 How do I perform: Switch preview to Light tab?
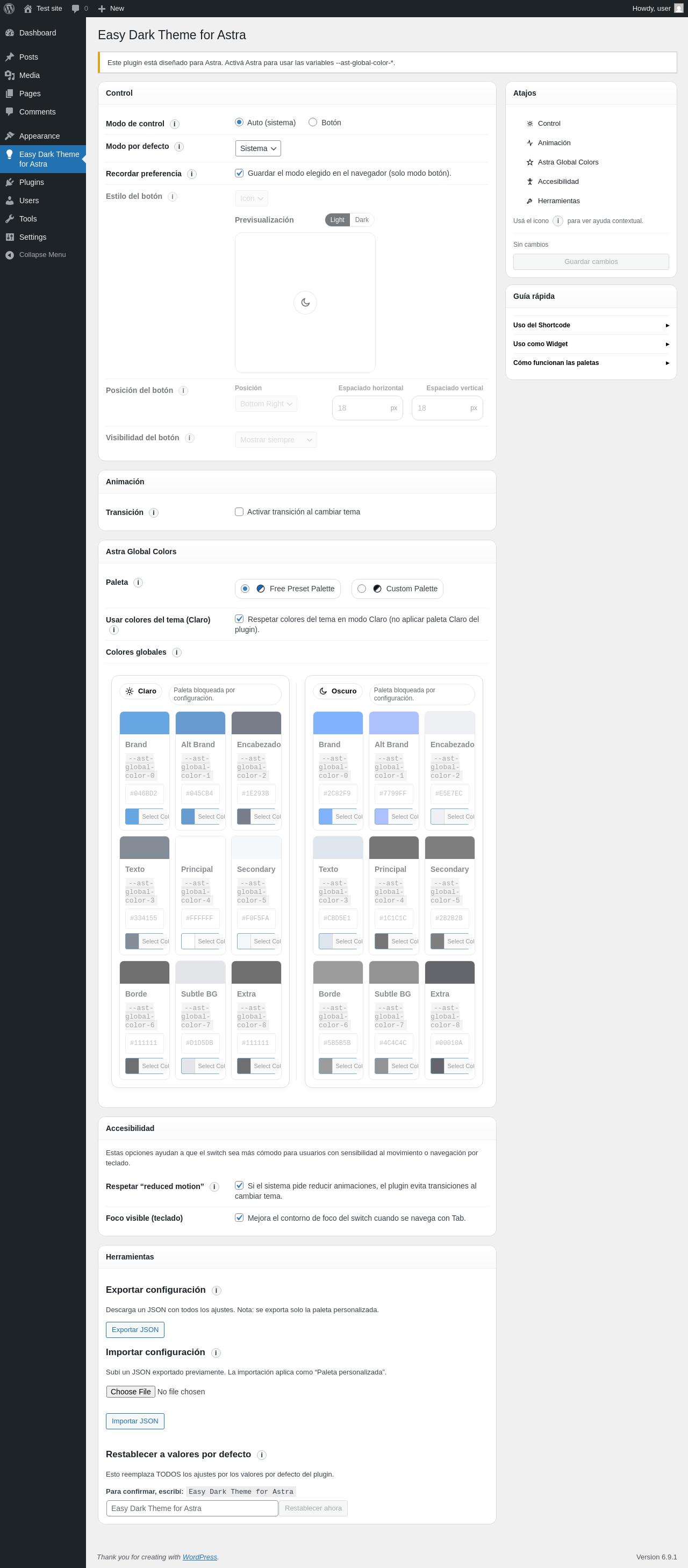[x=338, y=220]
